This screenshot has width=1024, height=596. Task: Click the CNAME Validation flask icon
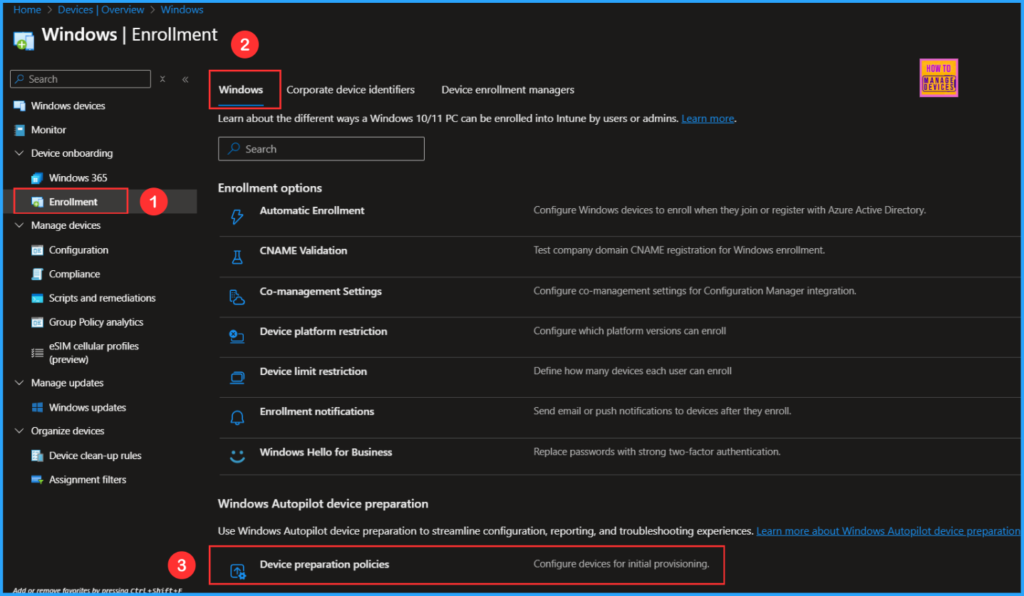pyautogui.click(x=237, y=257)
